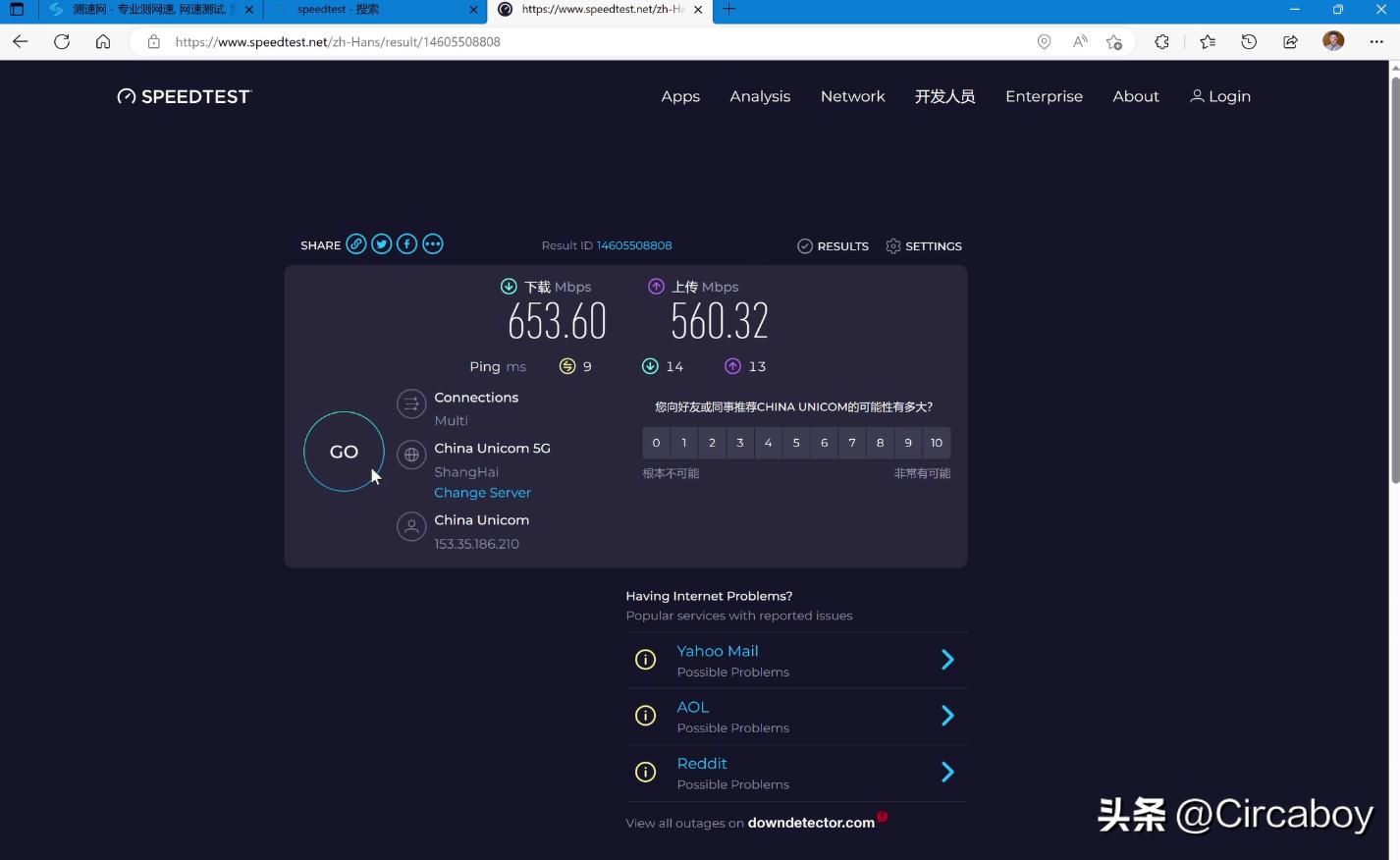Select rating 10 for China Unicom
The image size is (1400, 860).
(x=937, y=443)
